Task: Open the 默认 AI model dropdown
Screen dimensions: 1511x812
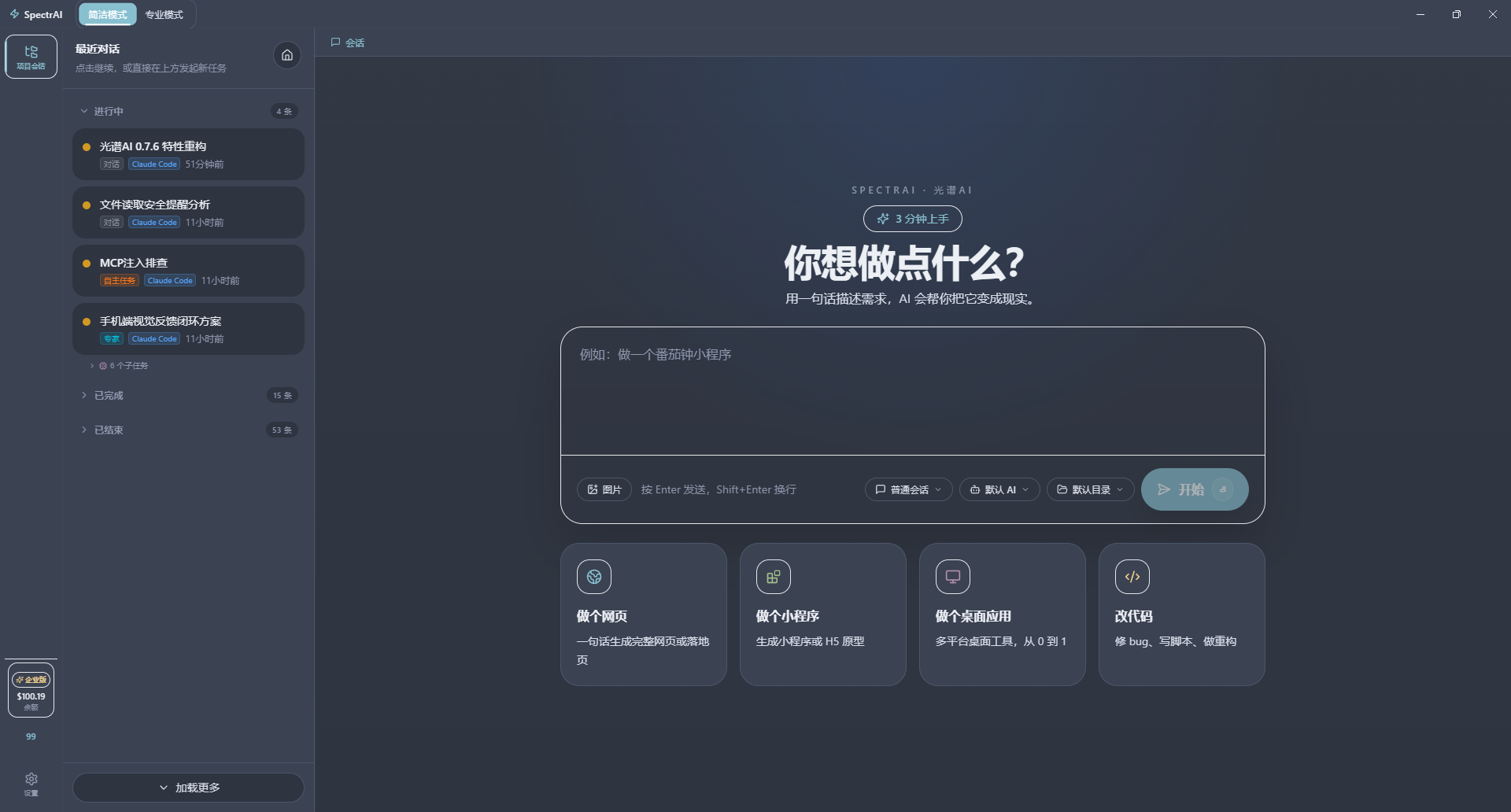Action: 999,489
